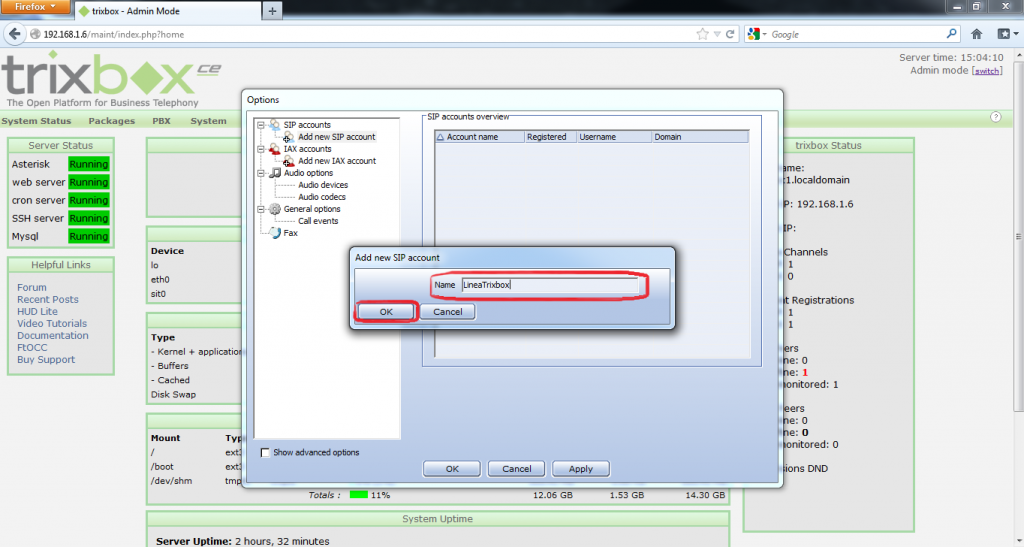
Task: Select Add new SIP account tree item
Action: pyautogui.click(x=336, y=137)
